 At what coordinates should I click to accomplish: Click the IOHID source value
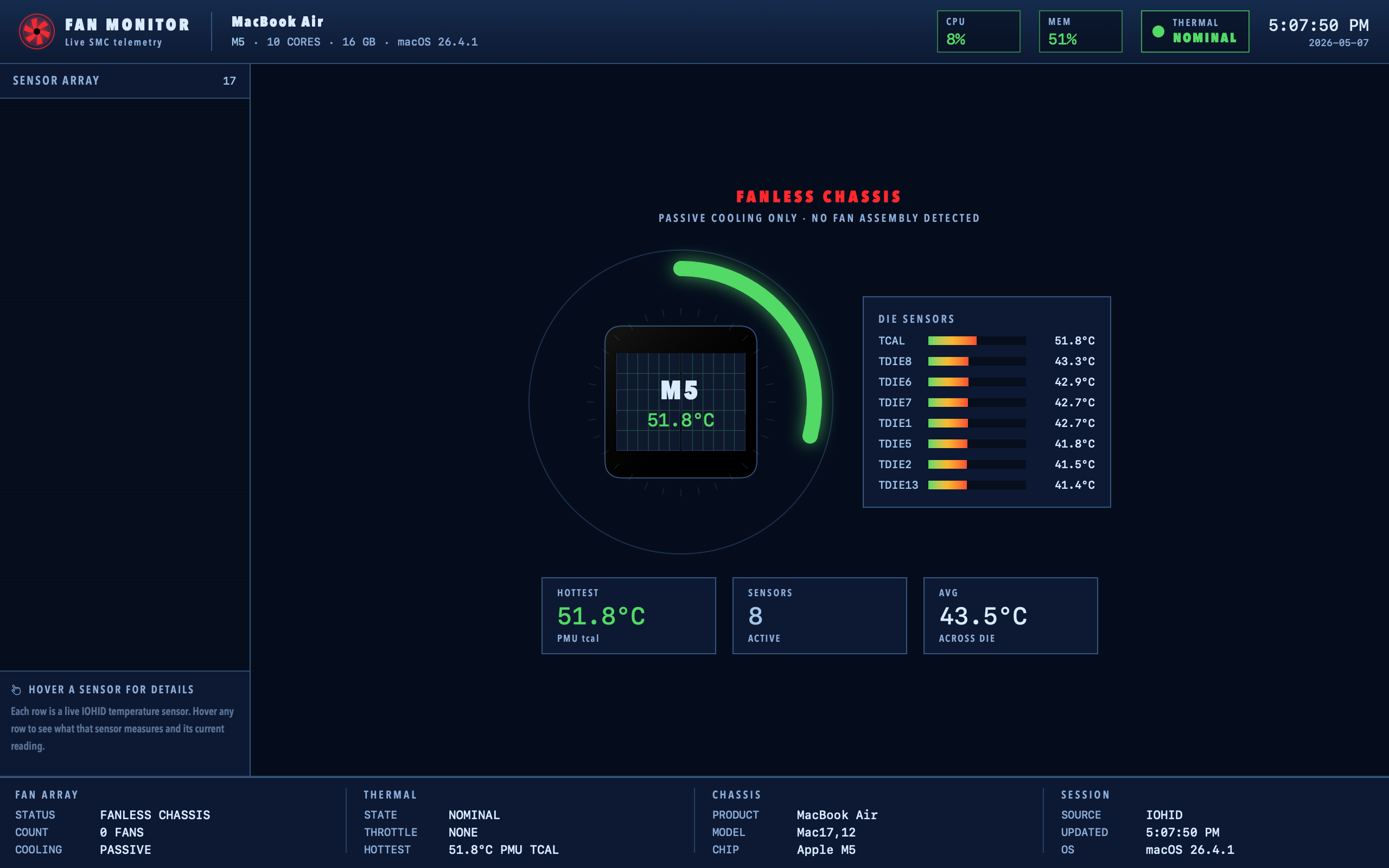coord(1164,815)
